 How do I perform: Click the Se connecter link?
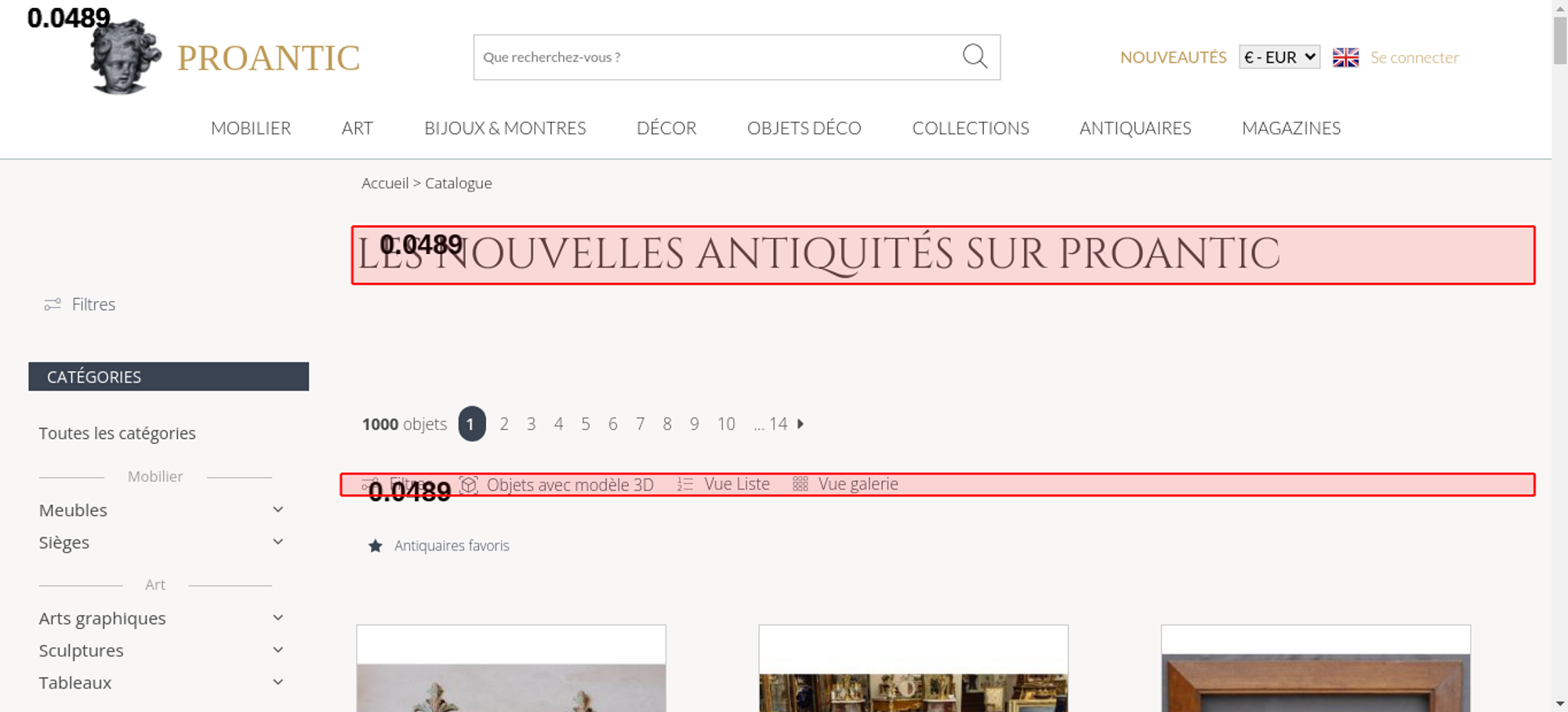click(x=1414, y=57)
